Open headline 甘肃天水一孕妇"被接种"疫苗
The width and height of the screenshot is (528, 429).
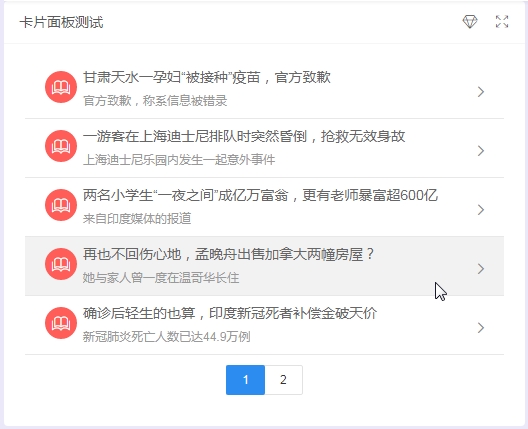(207, 77)
